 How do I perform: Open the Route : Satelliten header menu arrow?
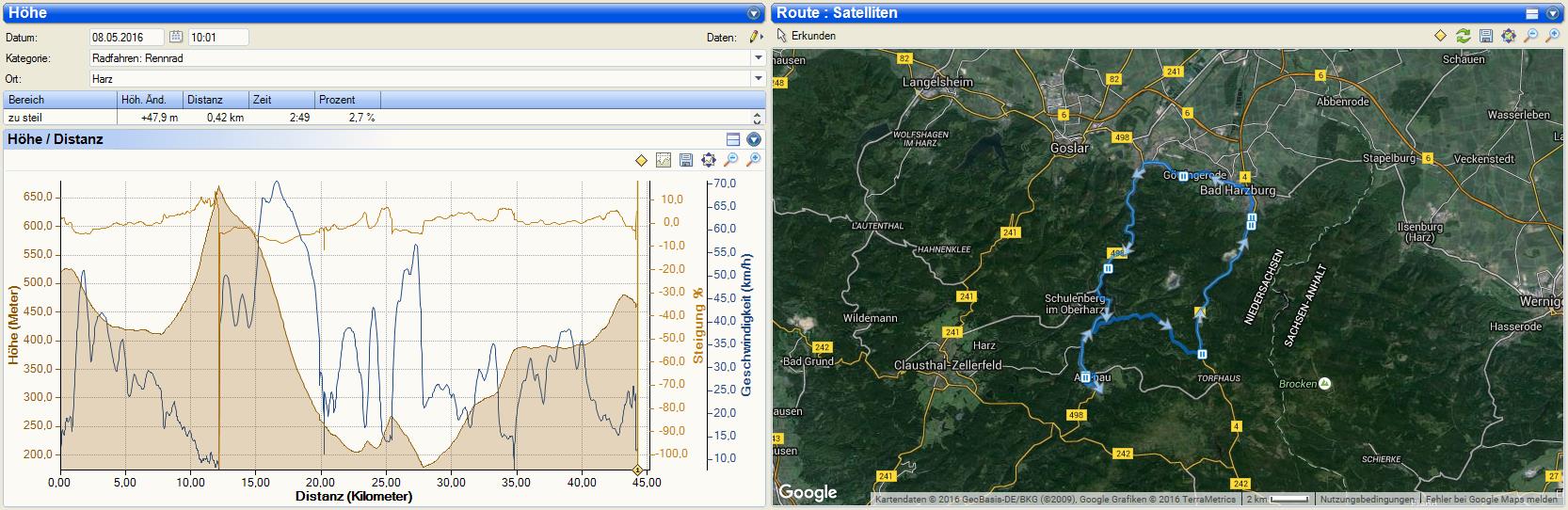pos(1553,14)
